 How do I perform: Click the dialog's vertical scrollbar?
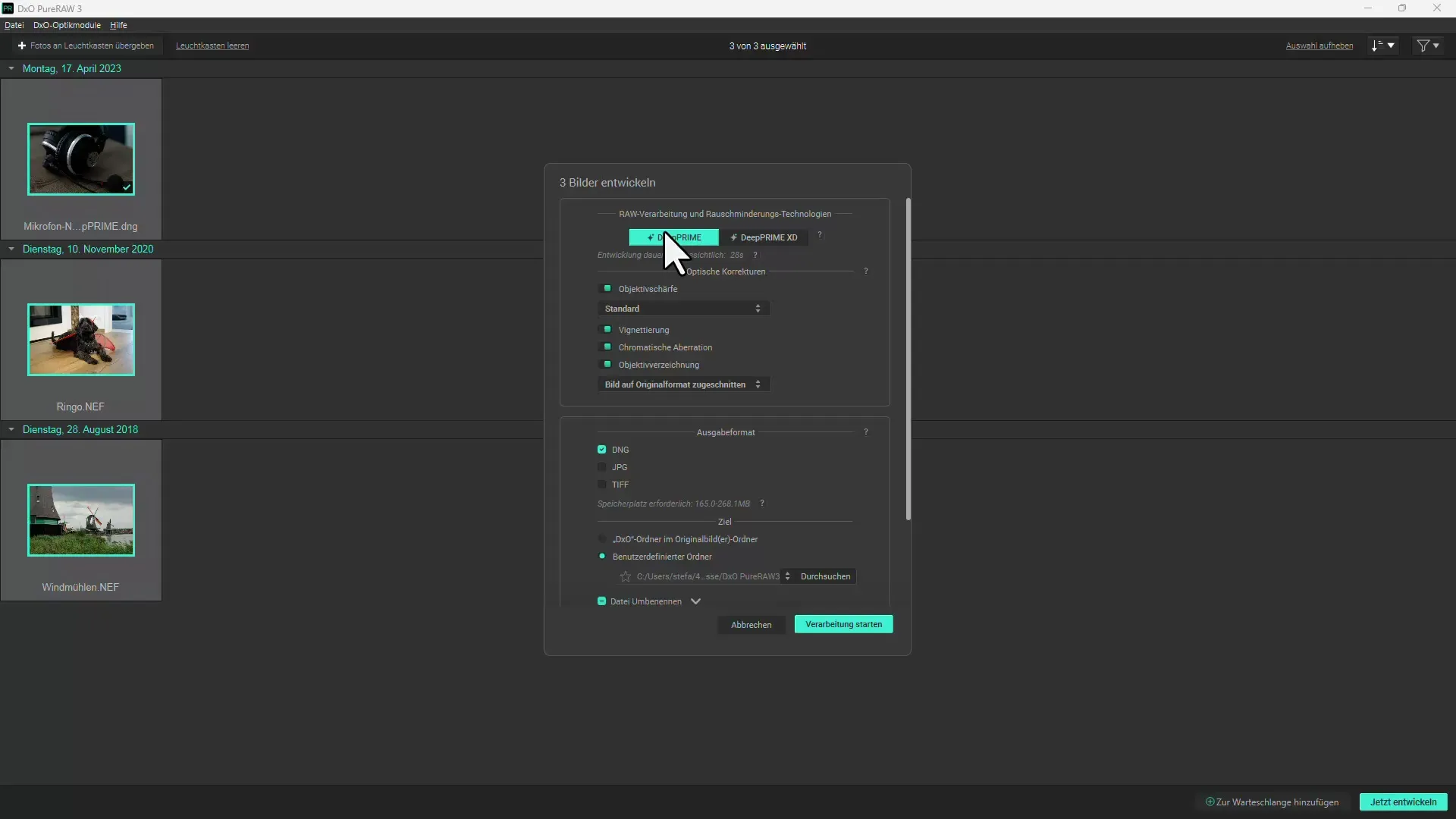tap(908, 359)
